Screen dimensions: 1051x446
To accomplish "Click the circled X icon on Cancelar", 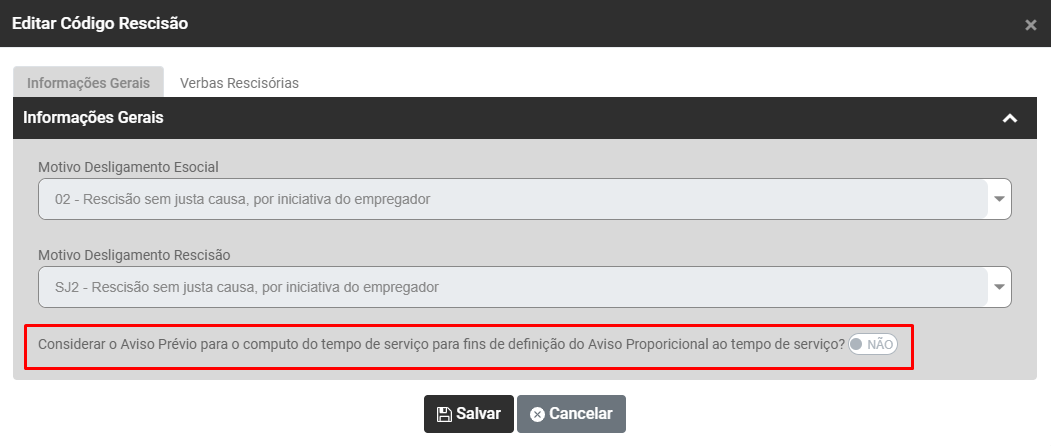I will pos(537,414).
